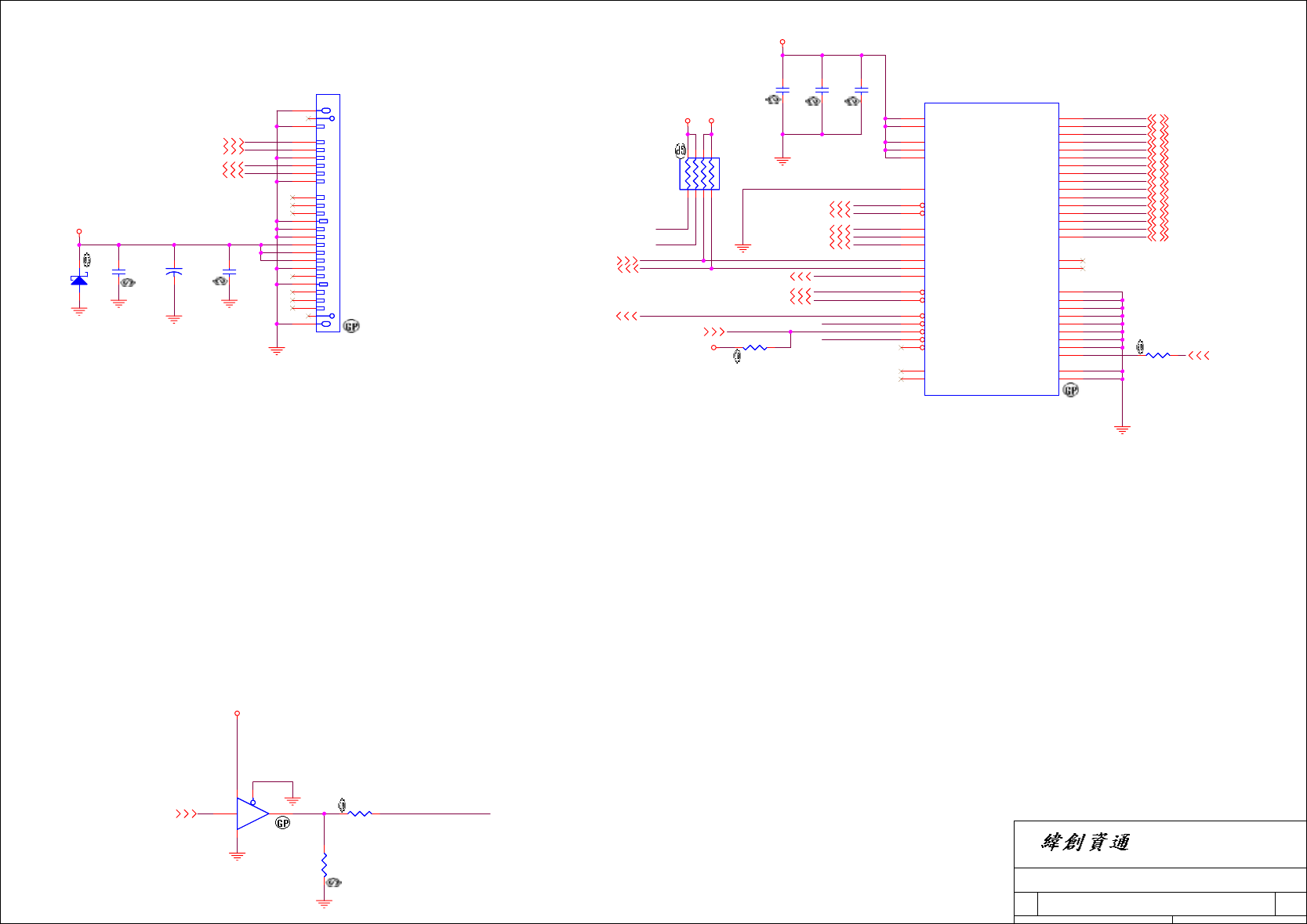Select ground tied to the buffer's enable pin
Image resolution: width=1307 pixels, height=924 pixels.
[x=292, y=800]
